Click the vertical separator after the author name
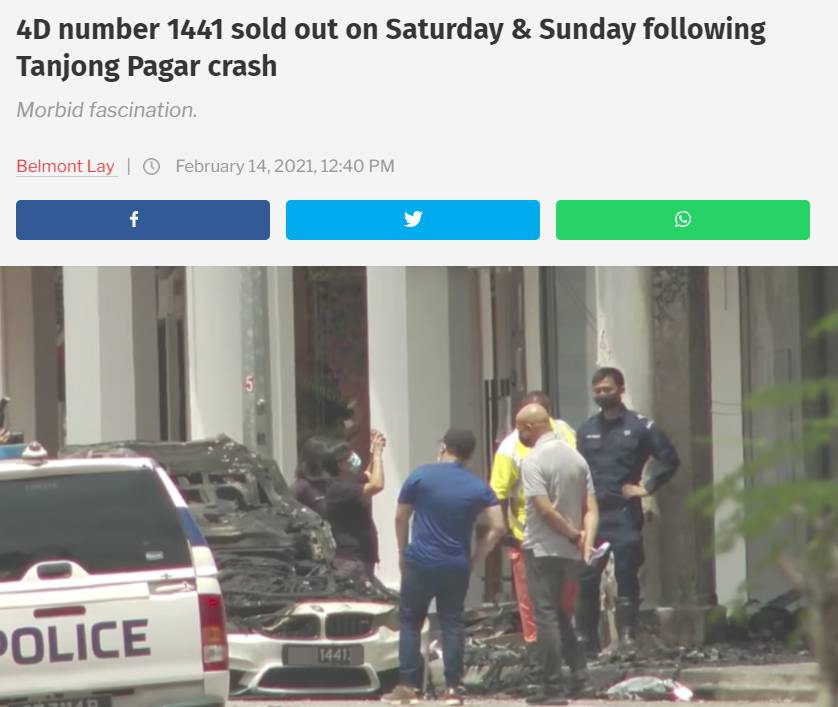Image resolution: width=838 pixels, height=707 pixels. pos(129,166)
